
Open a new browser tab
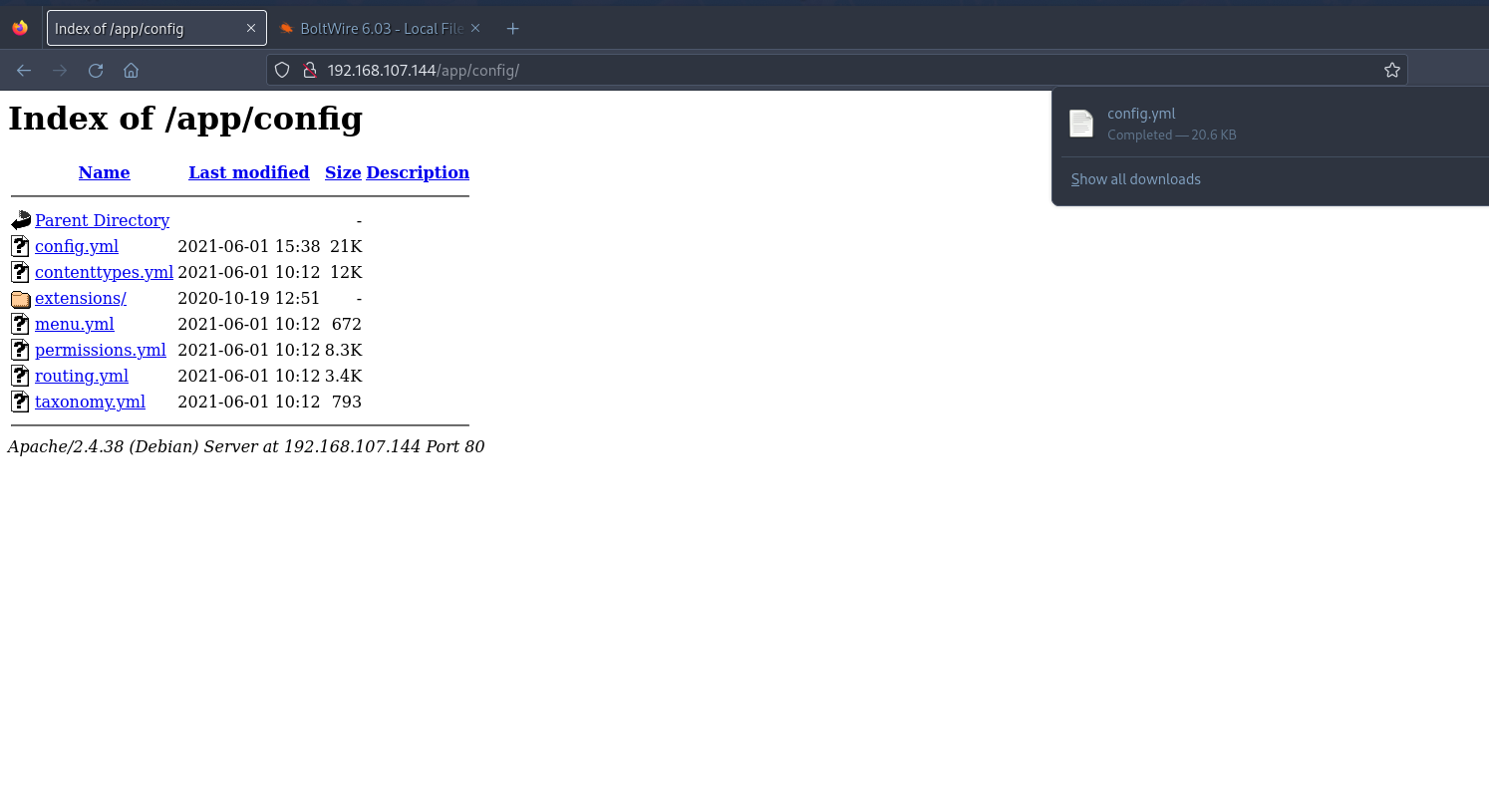coord(513,28)
